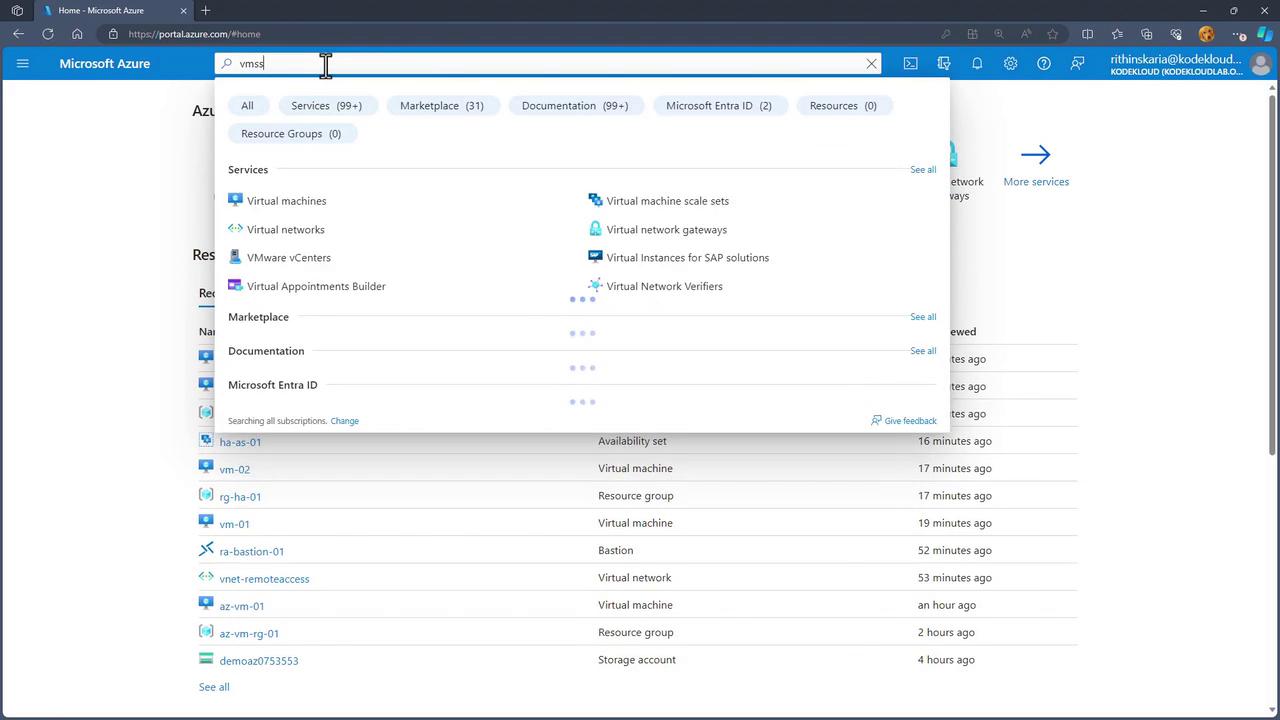1280x720 pixels.
Task: Filter results by Services (99+)
Action: [x=326, y=106]
